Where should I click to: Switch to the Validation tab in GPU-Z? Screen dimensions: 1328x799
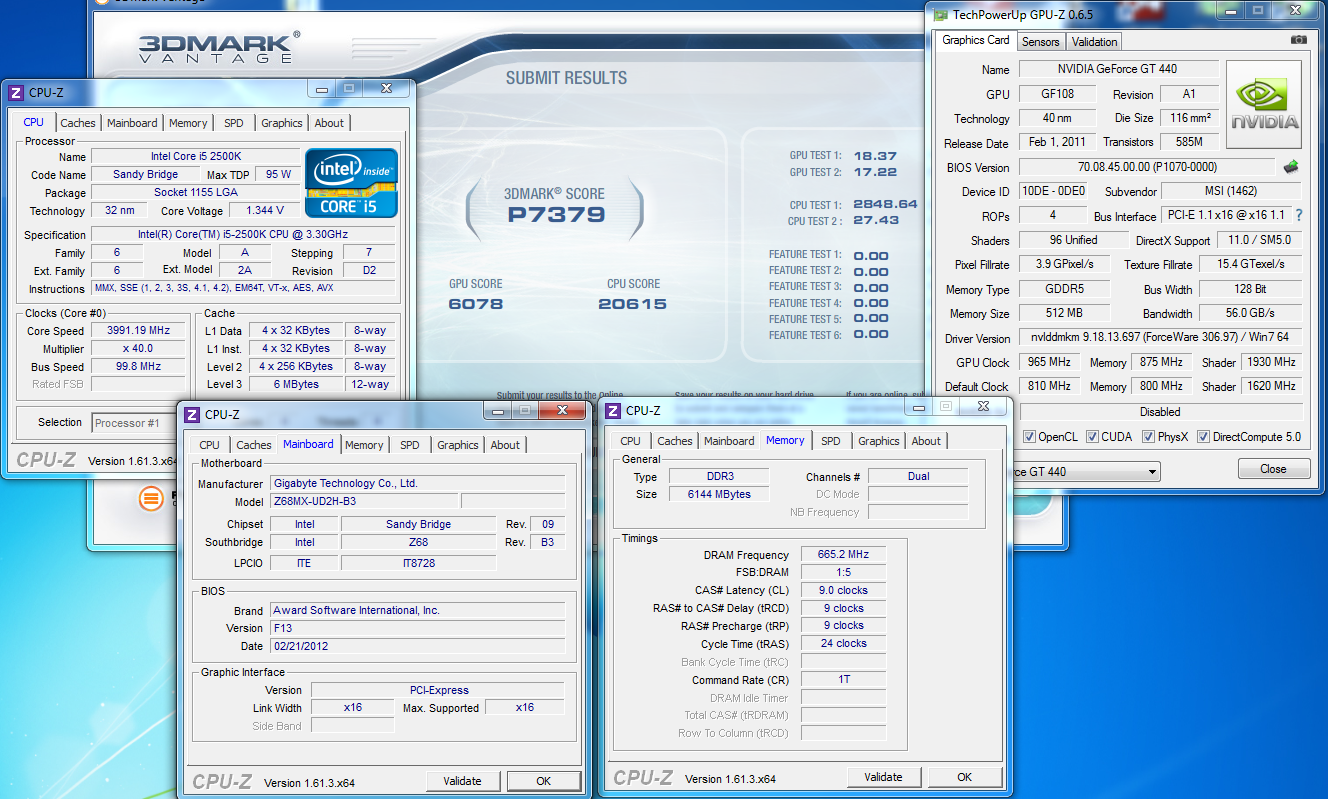[x=1094, y=42]
